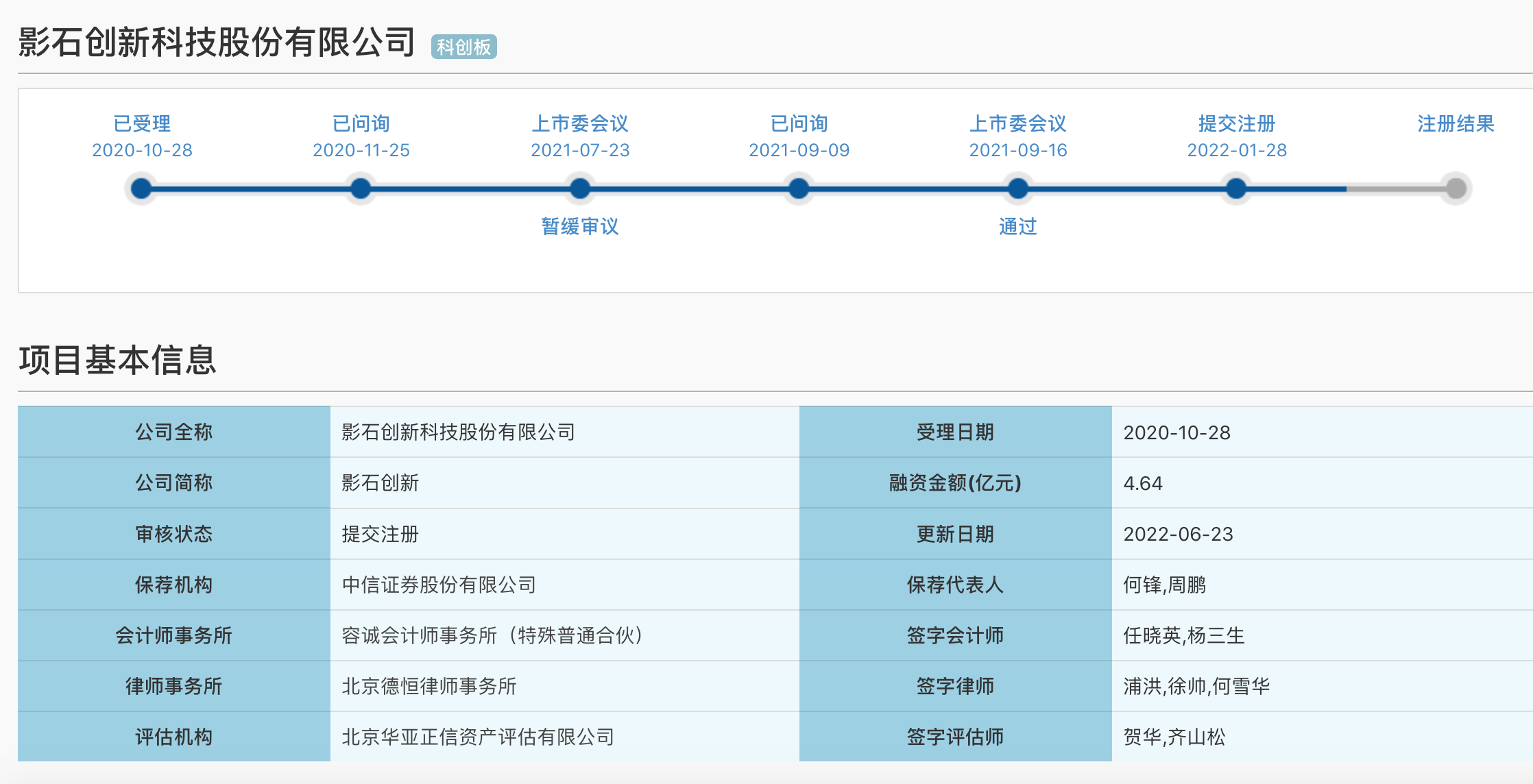Click the 2021-07-23 上市委会议 timeline dot
The width and height of the screenshot is (1533, 784).
pos(580,188)
